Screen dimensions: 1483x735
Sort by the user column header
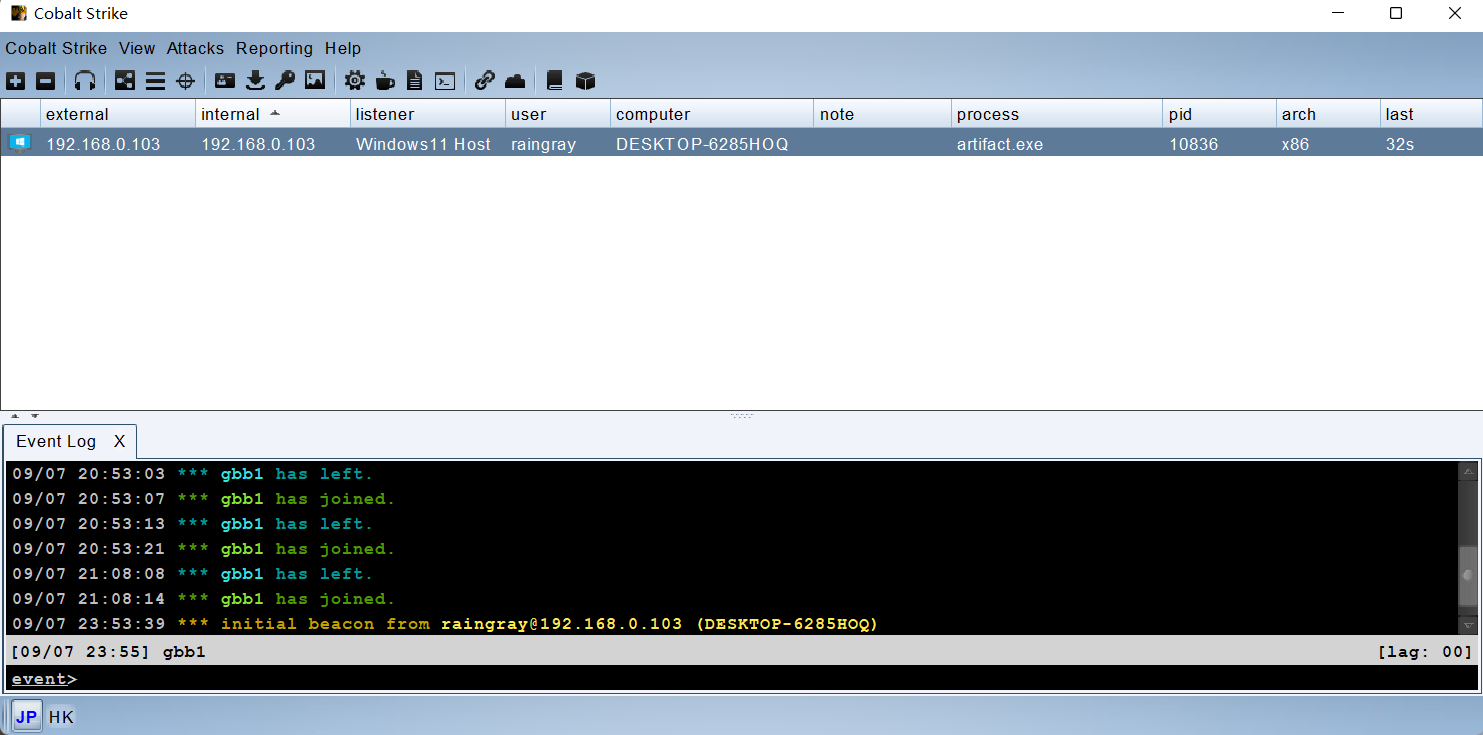[558, 114]
